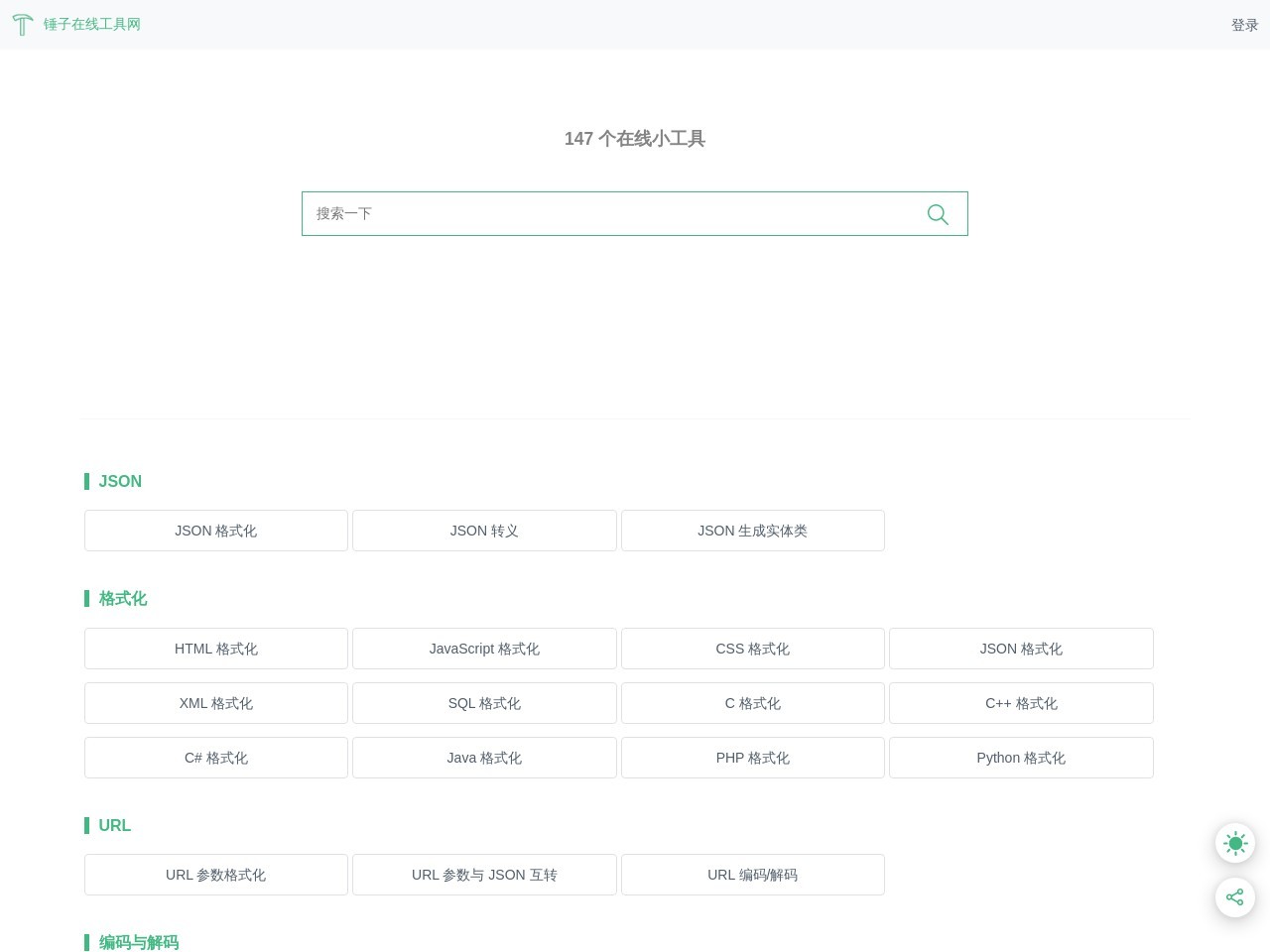This screenshot has height=952, width=1270.
Task: Open PHP 格式化 tool
Action: click(x=753, y=758)
